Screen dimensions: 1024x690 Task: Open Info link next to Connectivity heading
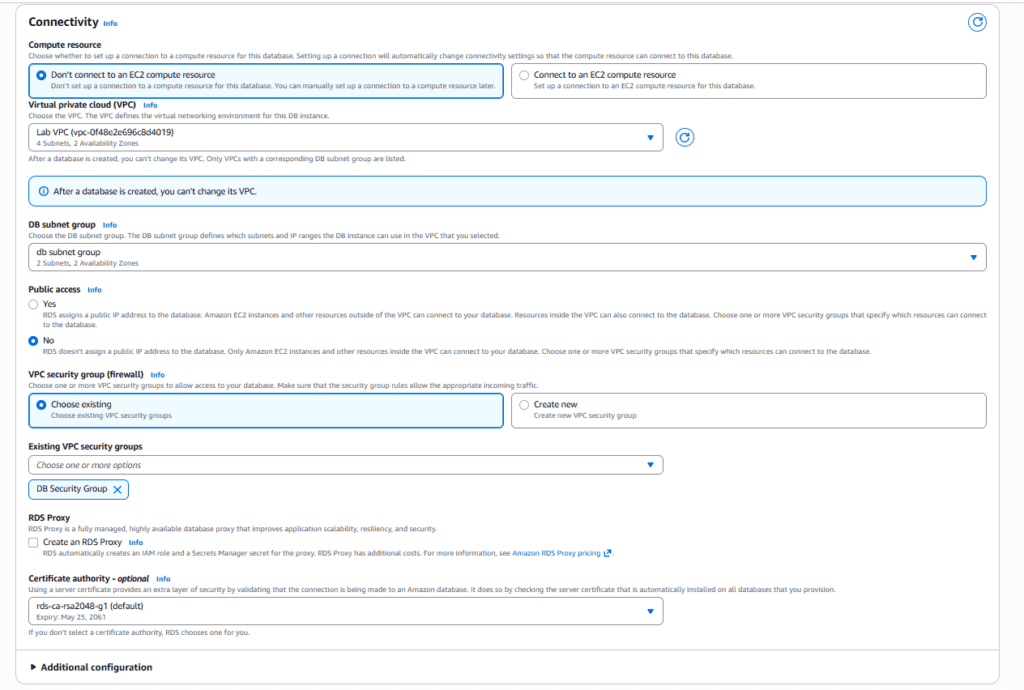pos(110,24)
